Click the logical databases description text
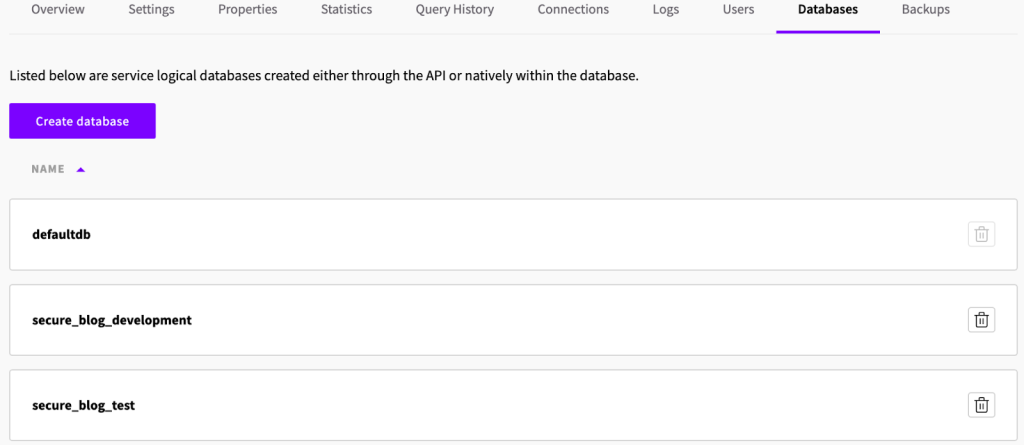This screenshot has height=445, width=1024. coord(323,75)
